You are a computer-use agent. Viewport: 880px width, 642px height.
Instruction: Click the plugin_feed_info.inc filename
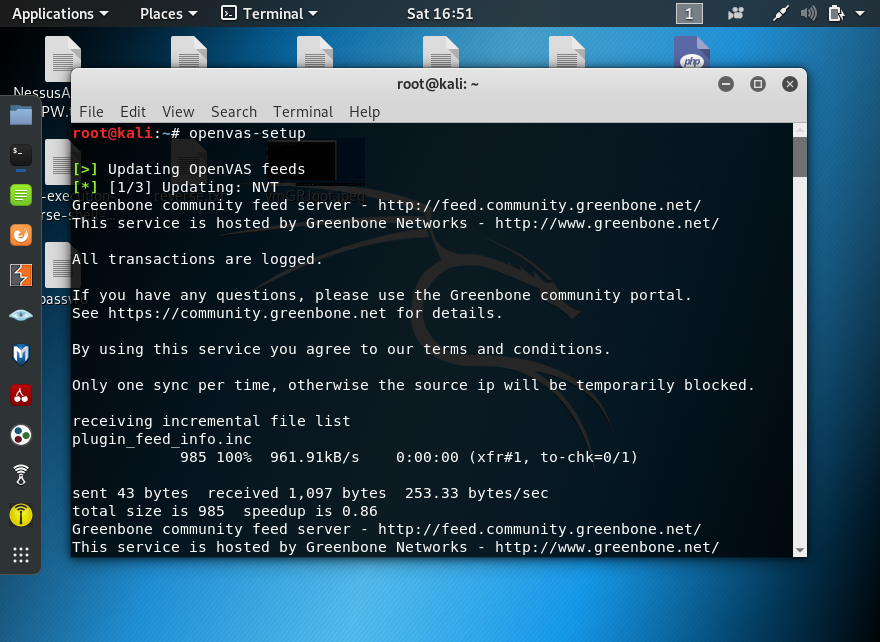[x=162, y=439]
